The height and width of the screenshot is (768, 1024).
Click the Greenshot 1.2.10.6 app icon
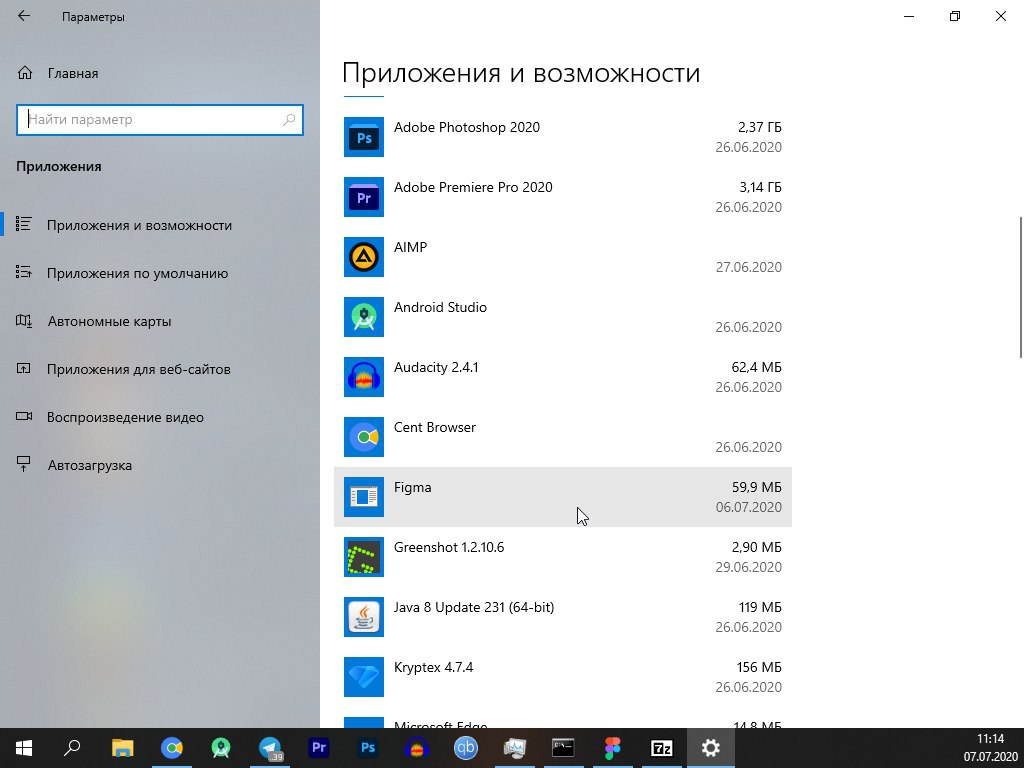[364, 557]
